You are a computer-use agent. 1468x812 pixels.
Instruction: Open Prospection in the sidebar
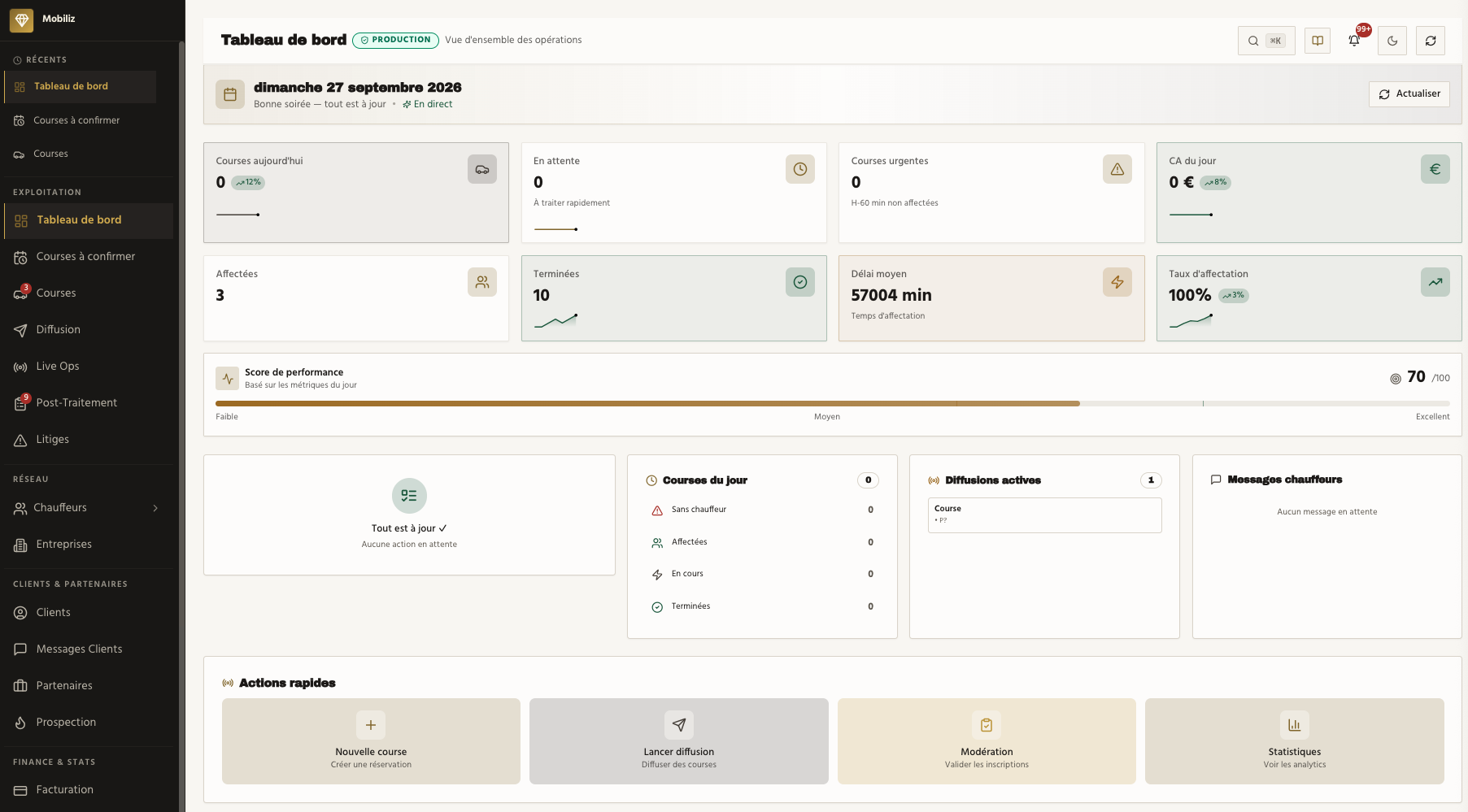[89, 723]
